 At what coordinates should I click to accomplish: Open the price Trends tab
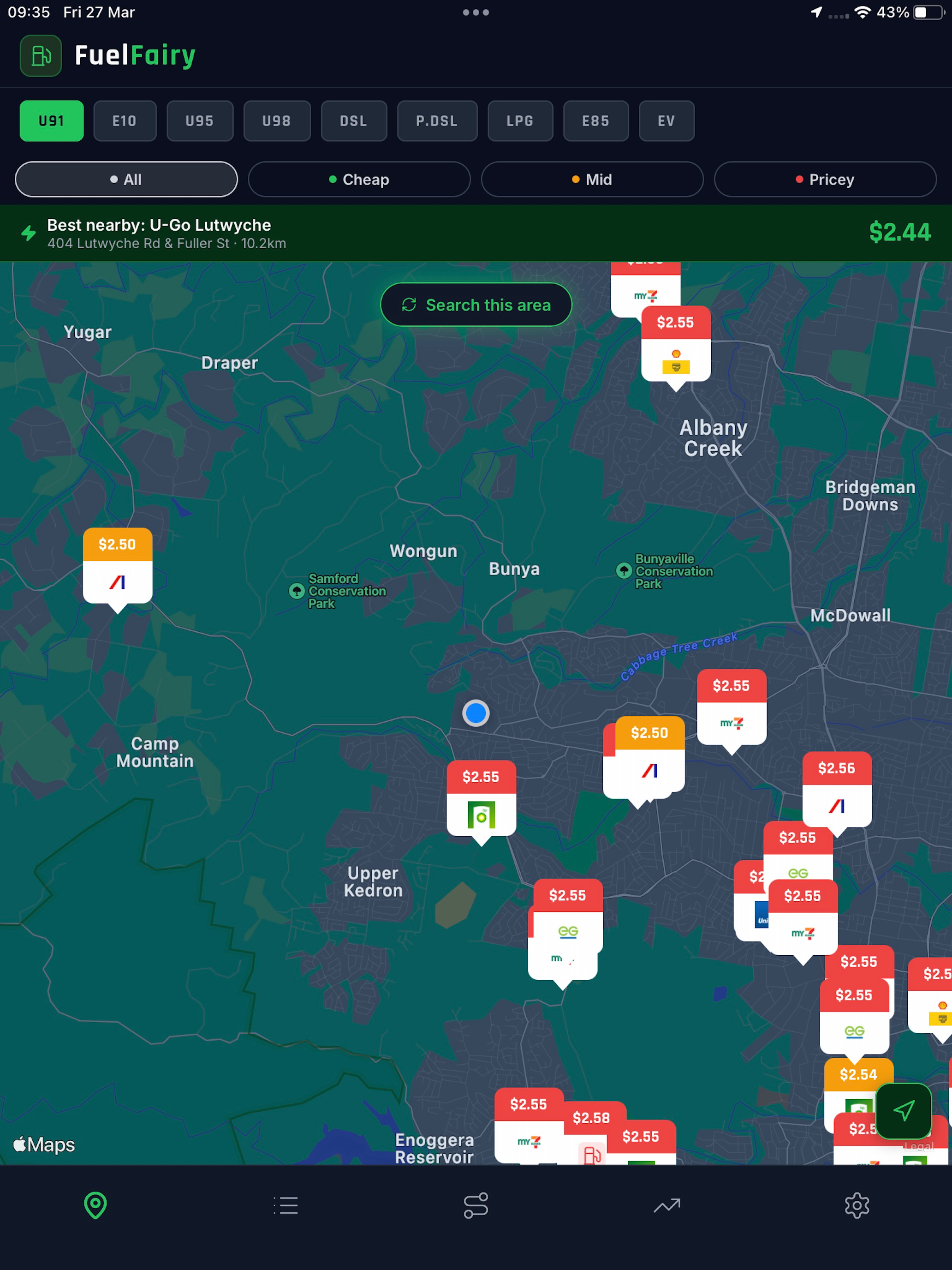pyautogui.click(x=667, y=1205)
